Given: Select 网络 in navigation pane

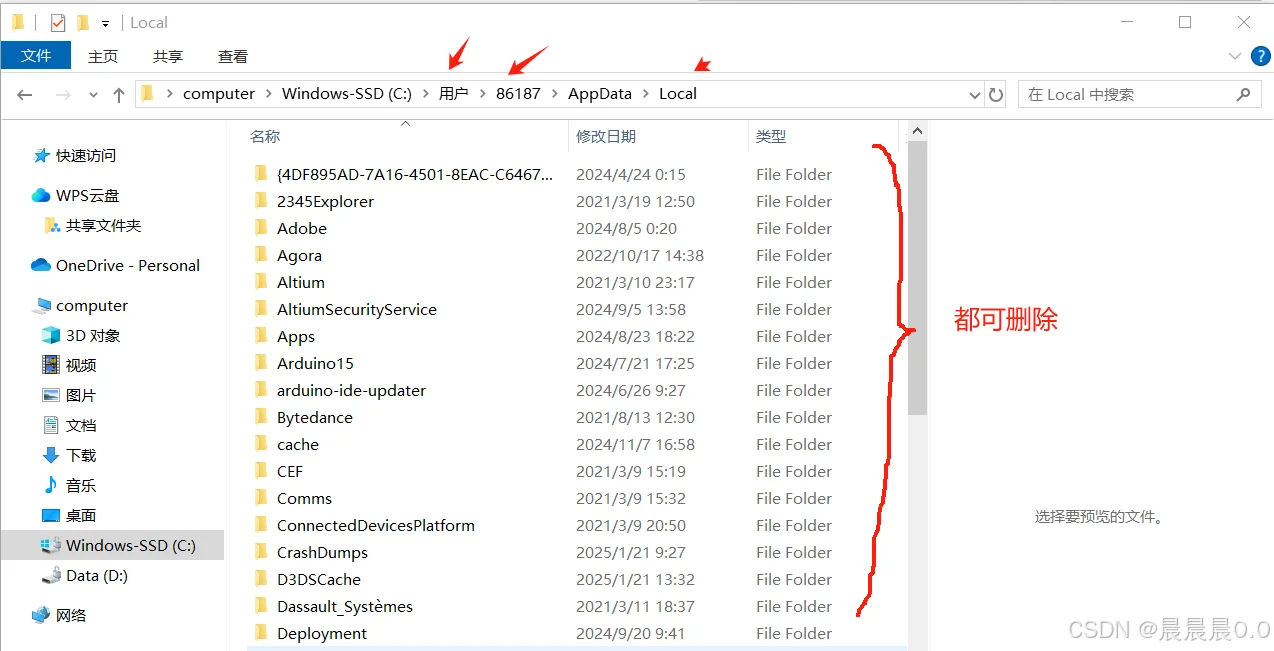Looking at the screenshot, I should click(58, 615).
